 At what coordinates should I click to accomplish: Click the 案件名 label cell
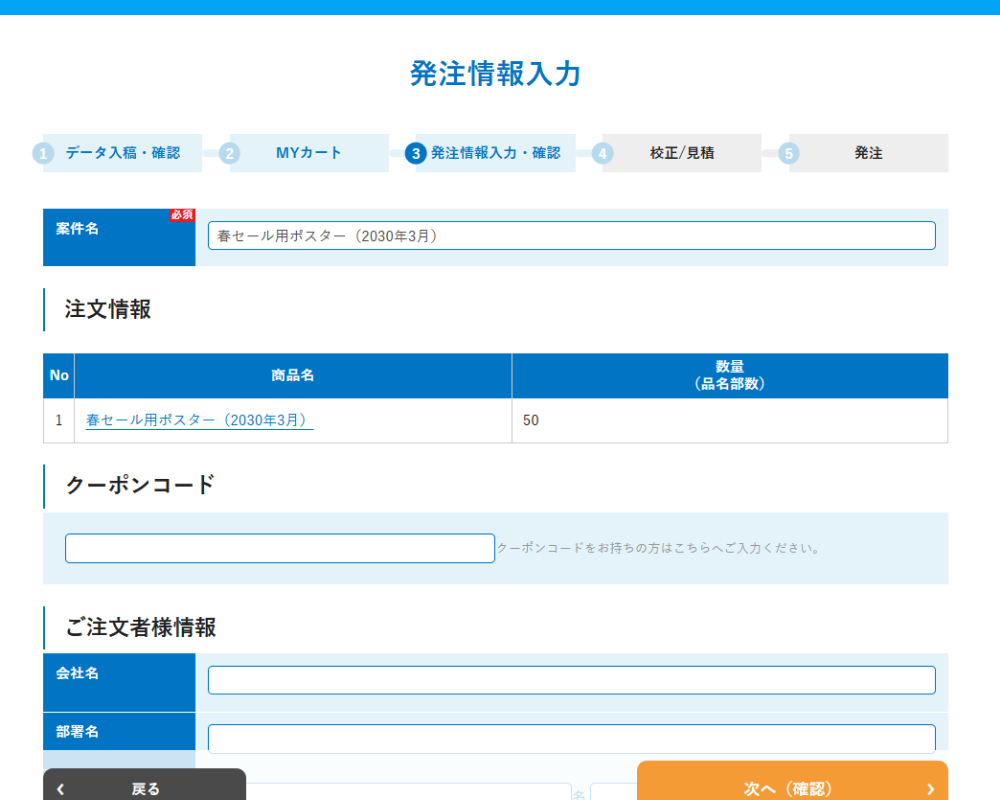click(119, 237)
